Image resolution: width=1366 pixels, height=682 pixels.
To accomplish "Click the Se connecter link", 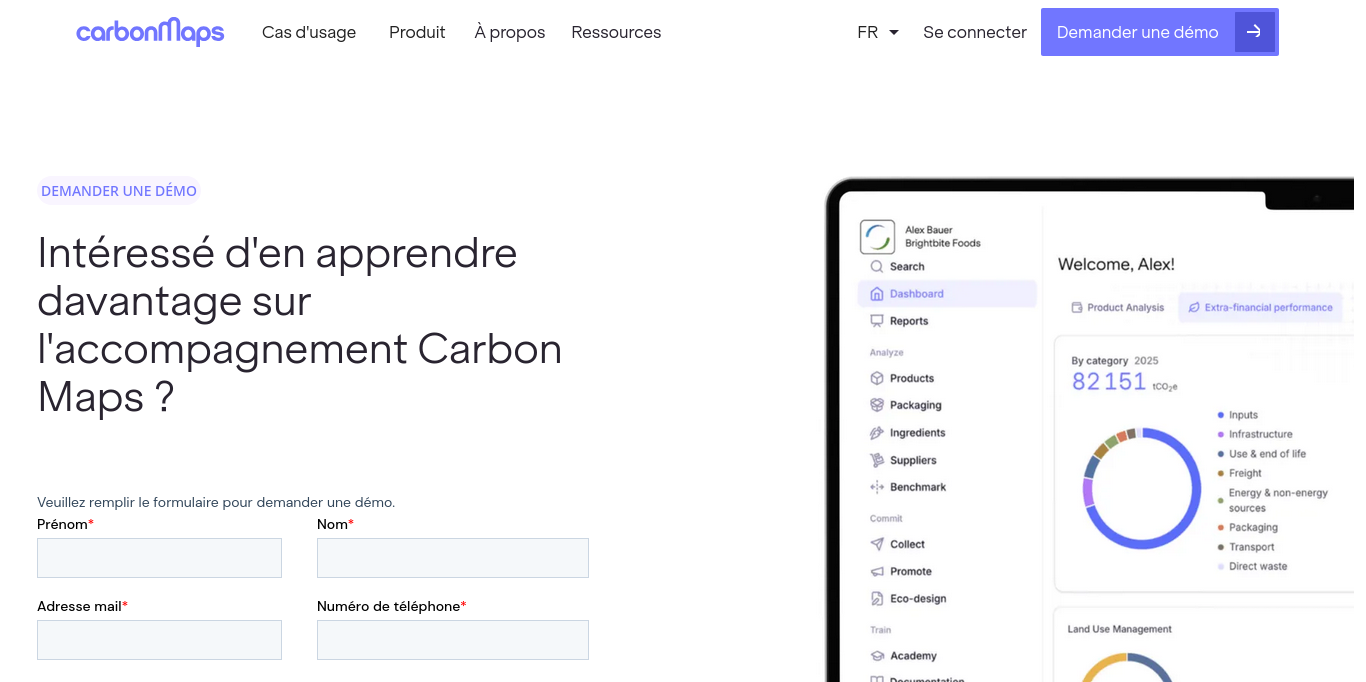I will click(974, 32).
